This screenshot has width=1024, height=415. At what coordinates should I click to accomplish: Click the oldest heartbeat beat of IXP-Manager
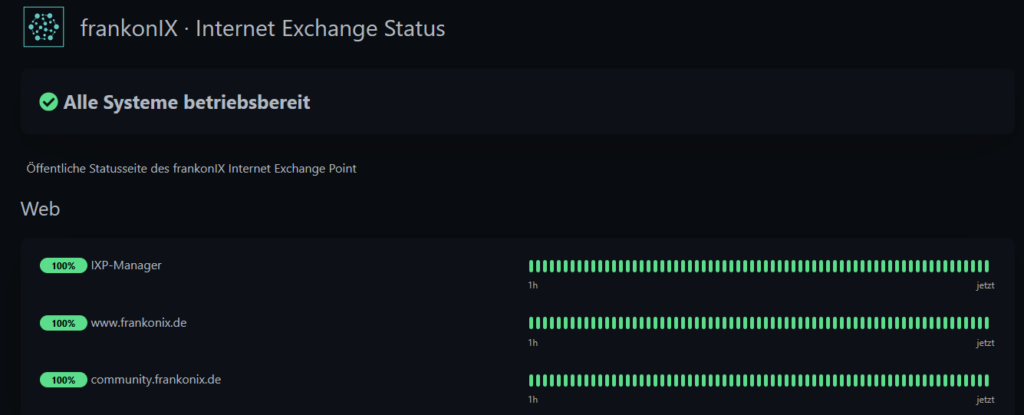531,266
